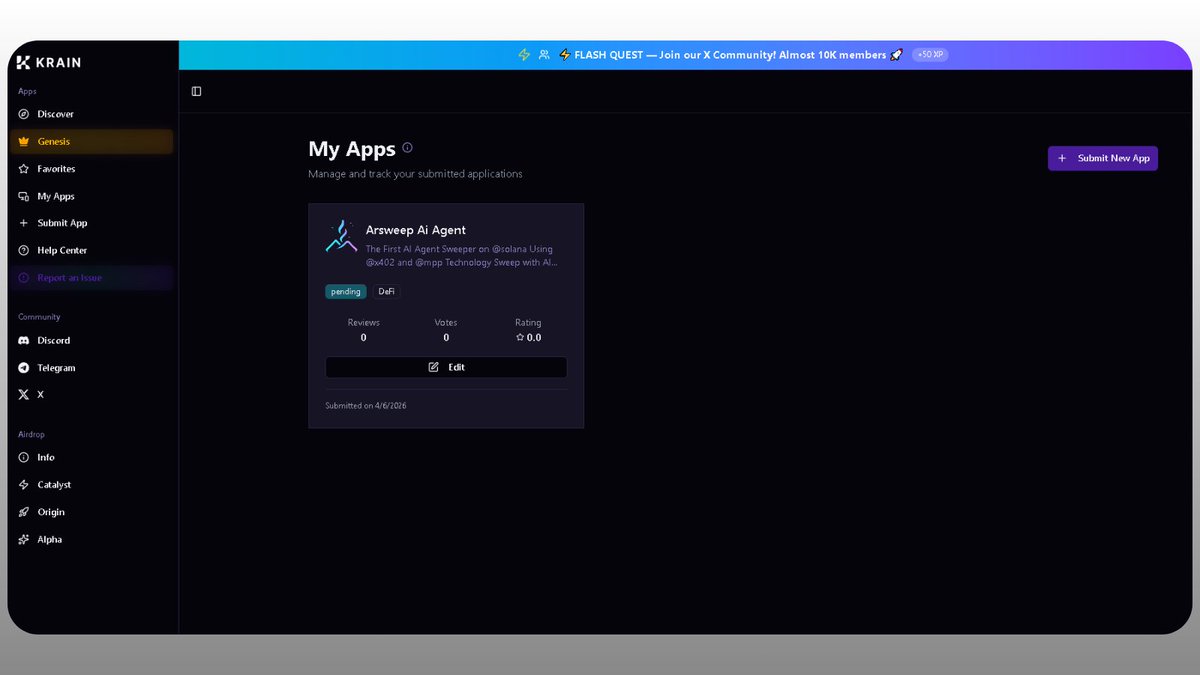Click the community people icon in banner
The height and width of the screenshot is (675, 1200).
click(544, 55)
